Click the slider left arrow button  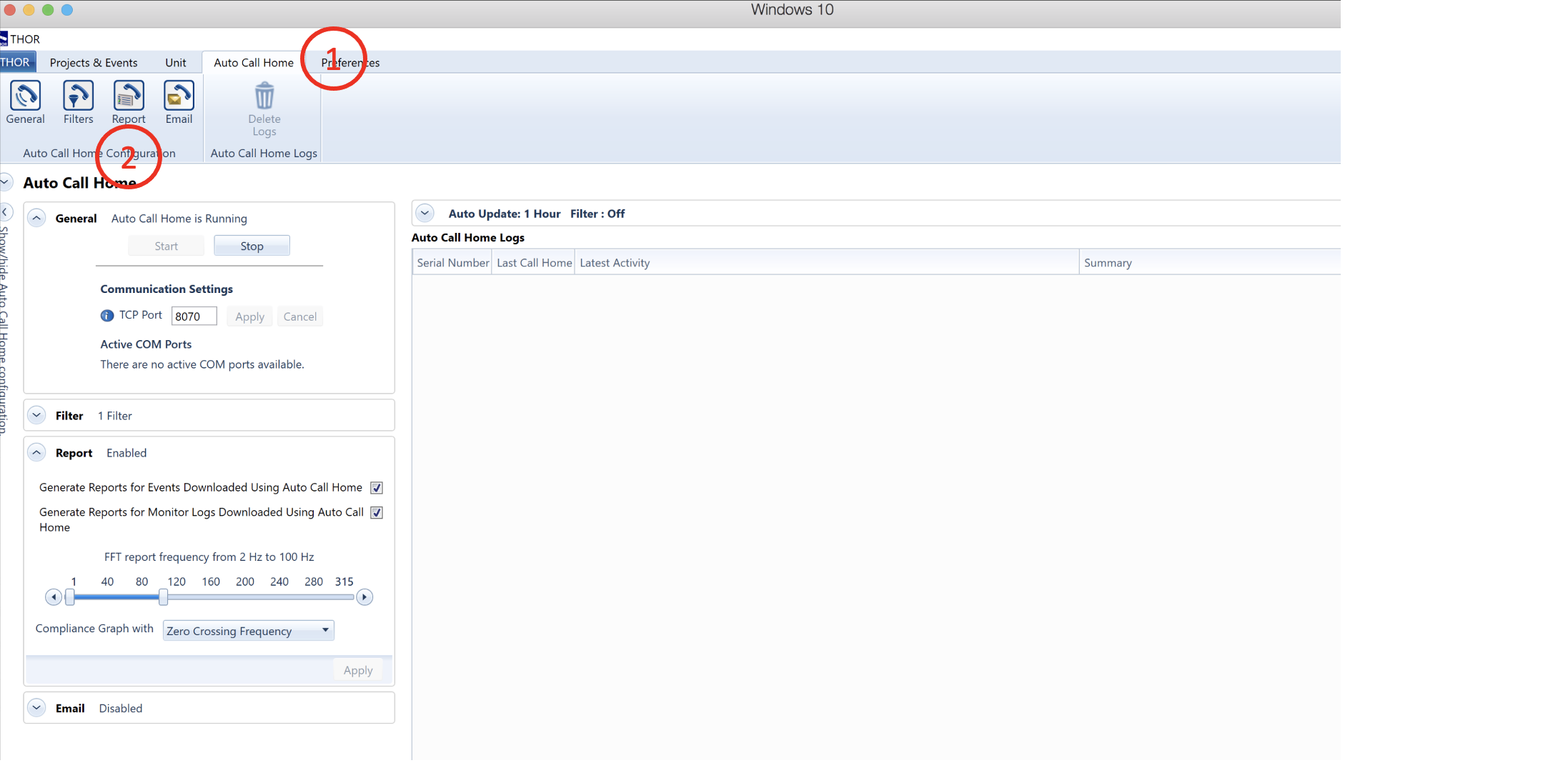(54, 597)
